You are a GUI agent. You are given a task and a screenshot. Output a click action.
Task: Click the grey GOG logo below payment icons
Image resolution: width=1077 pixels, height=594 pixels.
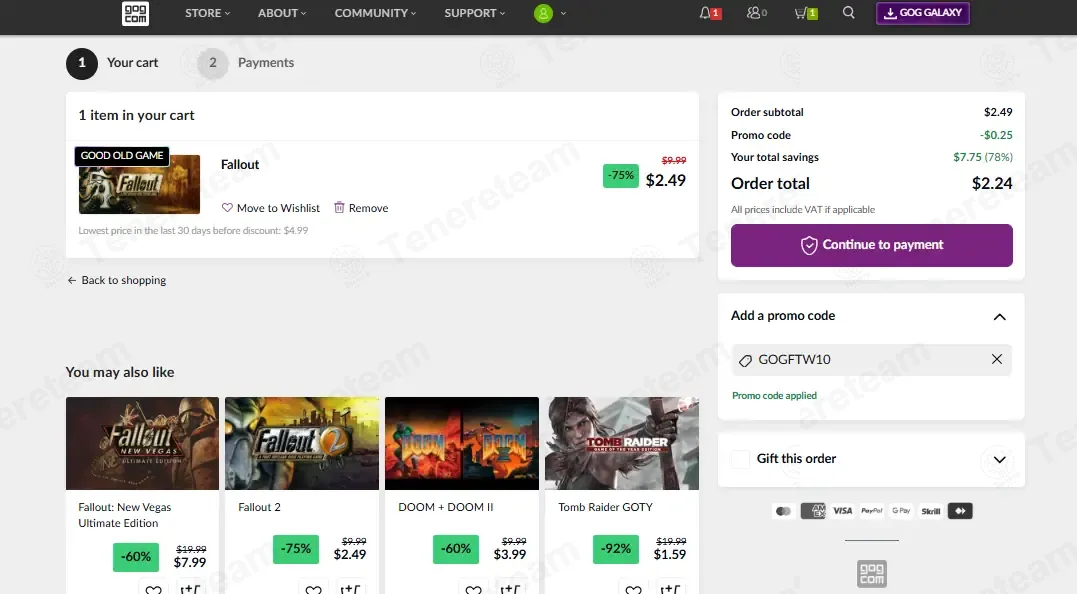coord(872,573)
